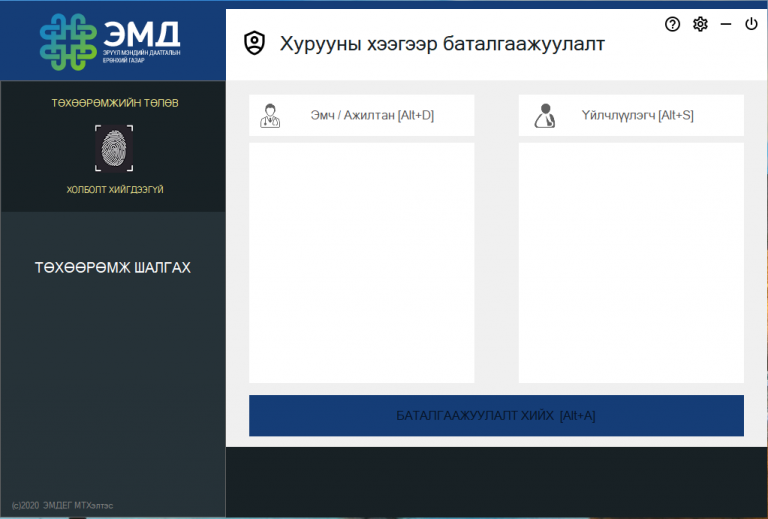Click the doctor icon with stethoscope
768x519 pixels.
pos(270,116)
